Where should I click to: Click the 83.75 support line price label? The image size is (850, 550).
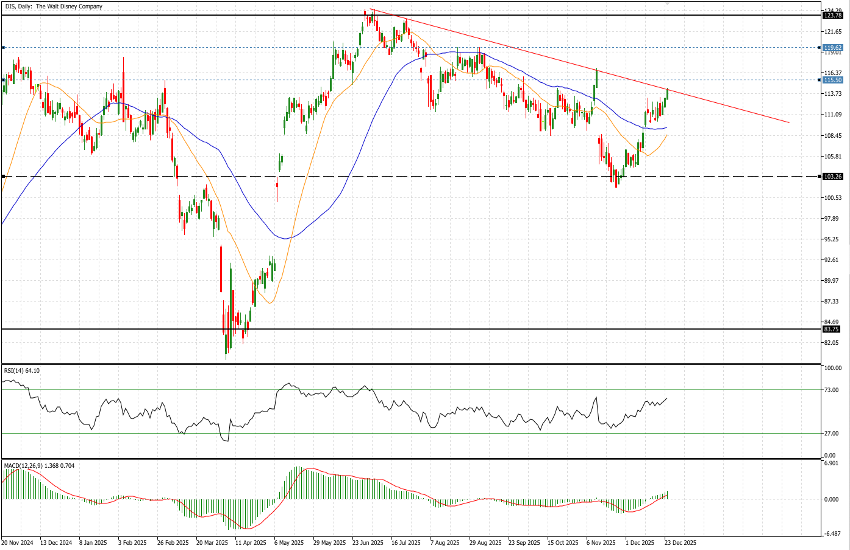point(830,328)
